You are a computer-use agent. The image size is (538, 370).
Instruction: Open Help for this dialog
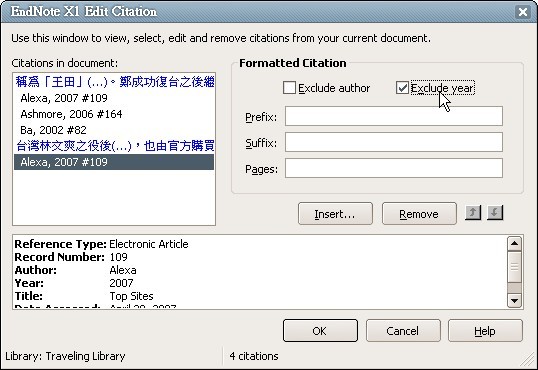(x=485, y=331)
